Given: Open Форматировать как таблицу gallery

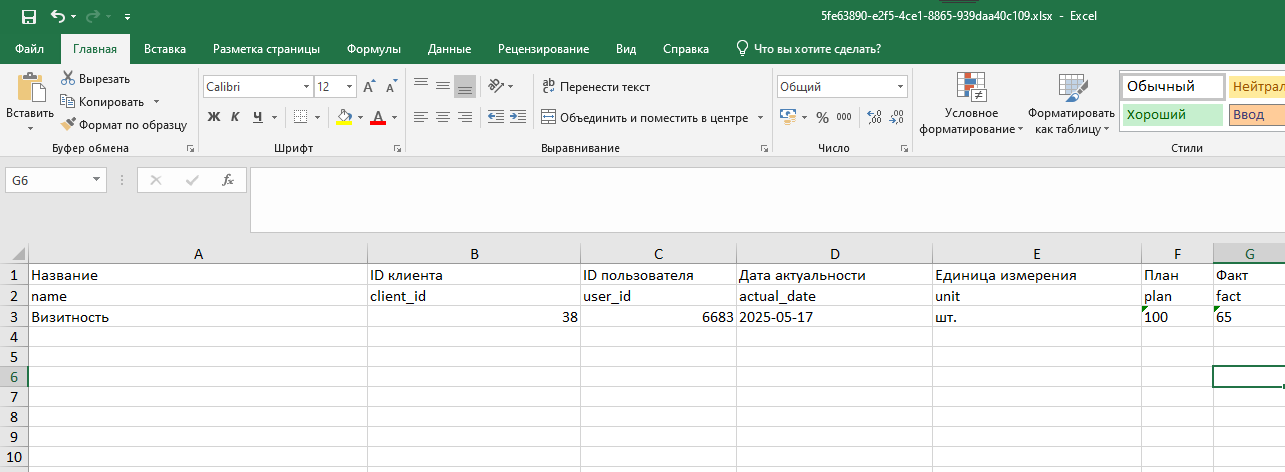Looking at the screenshot, I should (x=1071, y=103).
